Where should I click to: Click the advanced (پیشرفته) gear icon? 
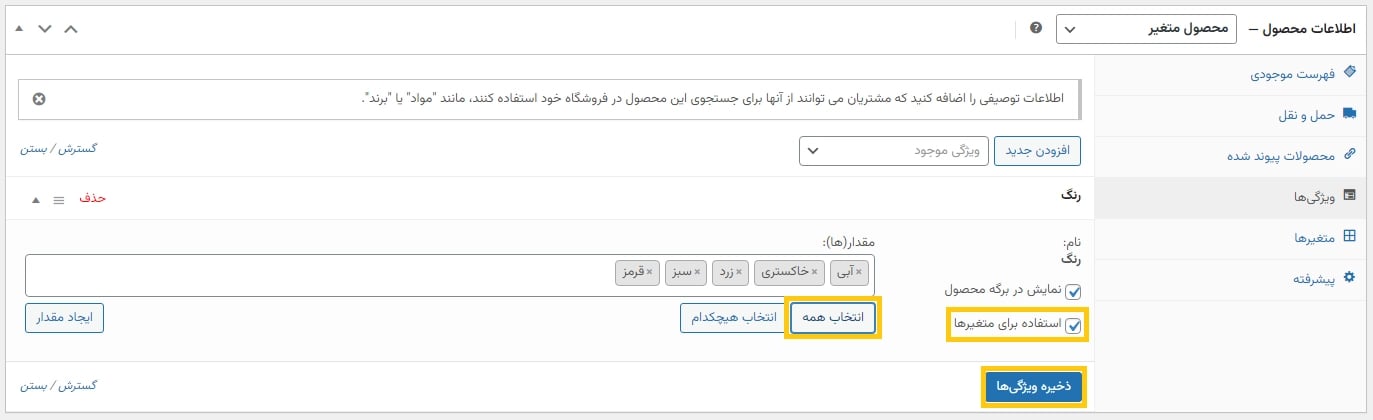pos(1349,277)
